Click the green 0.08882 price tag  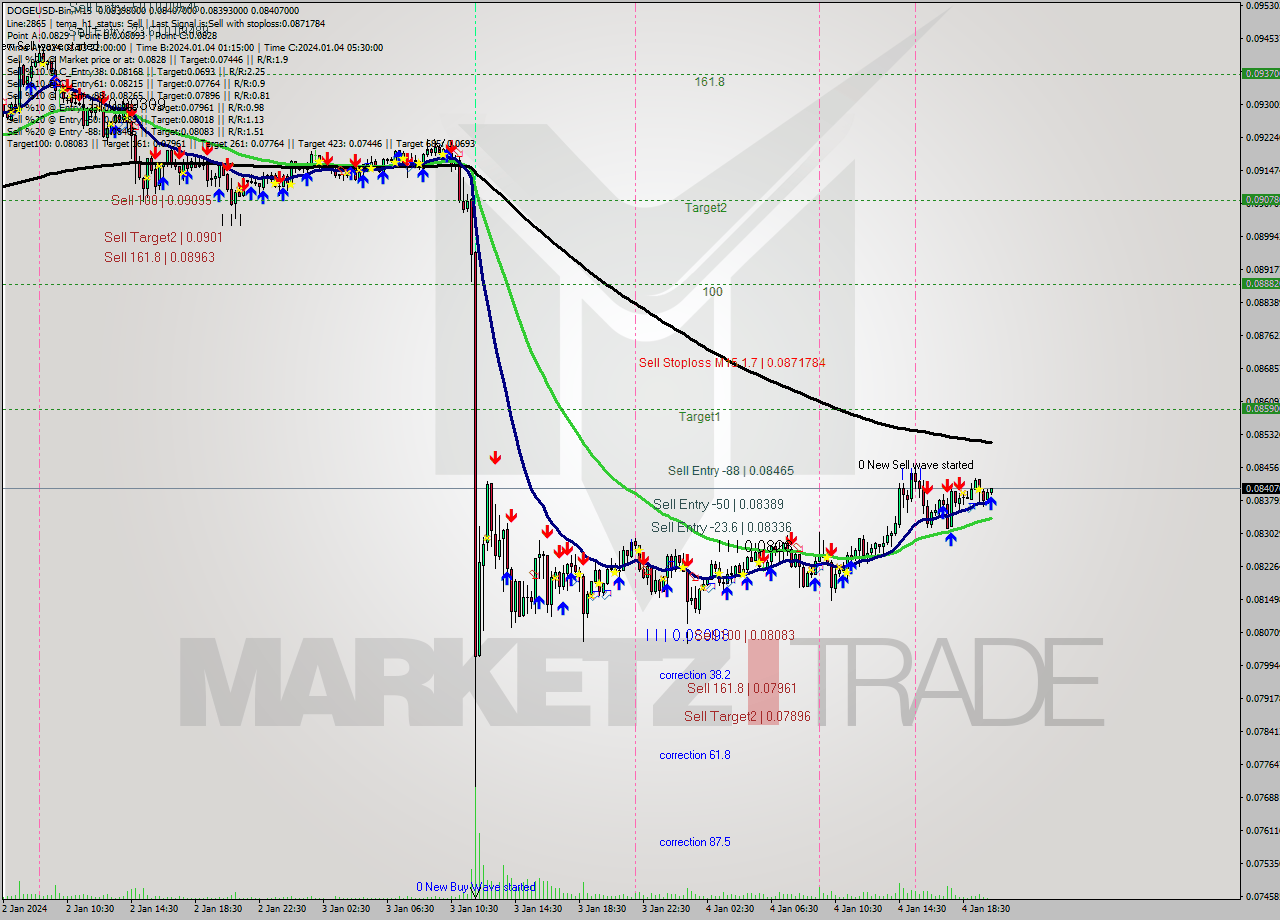click(x=1260, y=283)
